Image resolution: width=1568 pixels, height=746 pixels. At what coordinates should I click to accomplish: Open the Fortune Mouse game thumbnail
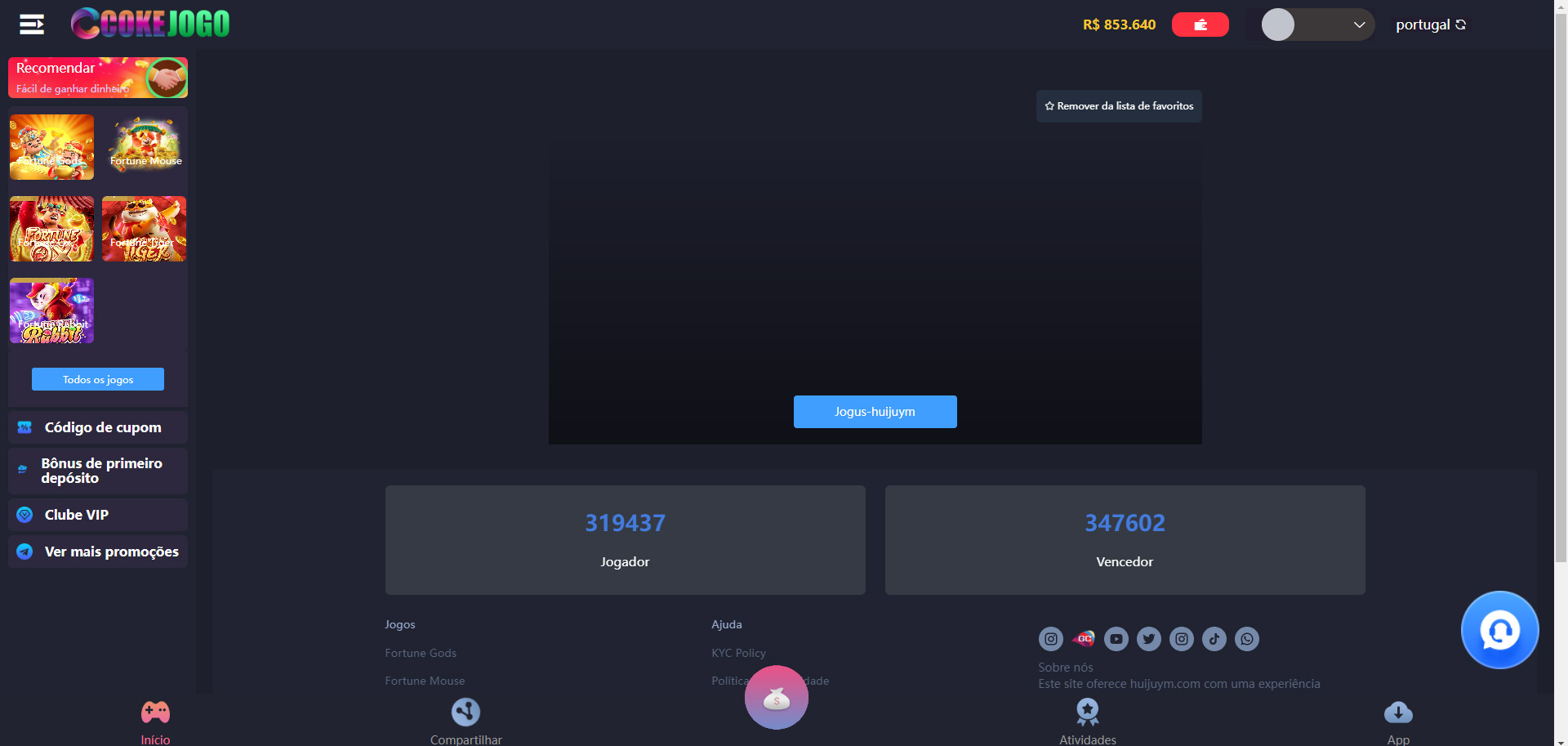coord(145,147)
